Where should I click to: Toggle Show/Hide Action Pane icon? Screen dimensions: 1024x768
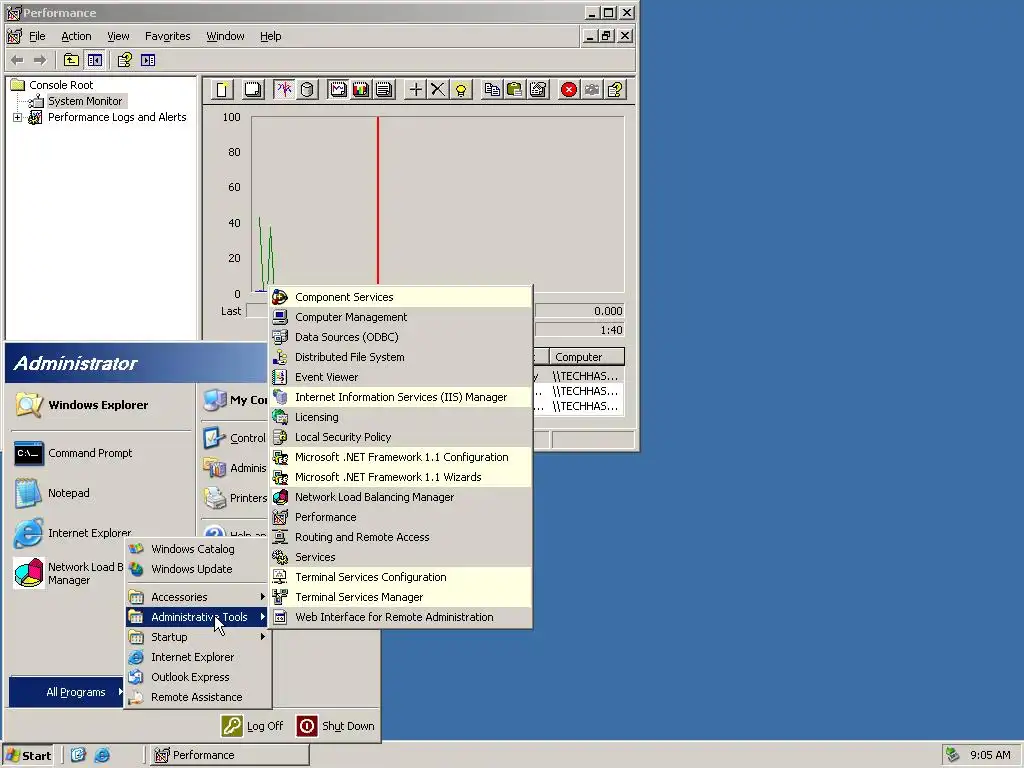[148, 60]
